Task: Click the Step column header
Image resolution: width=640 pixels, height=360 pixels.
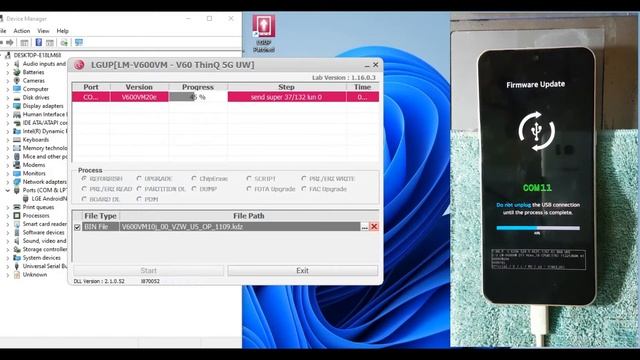Action: pos(287,87)
